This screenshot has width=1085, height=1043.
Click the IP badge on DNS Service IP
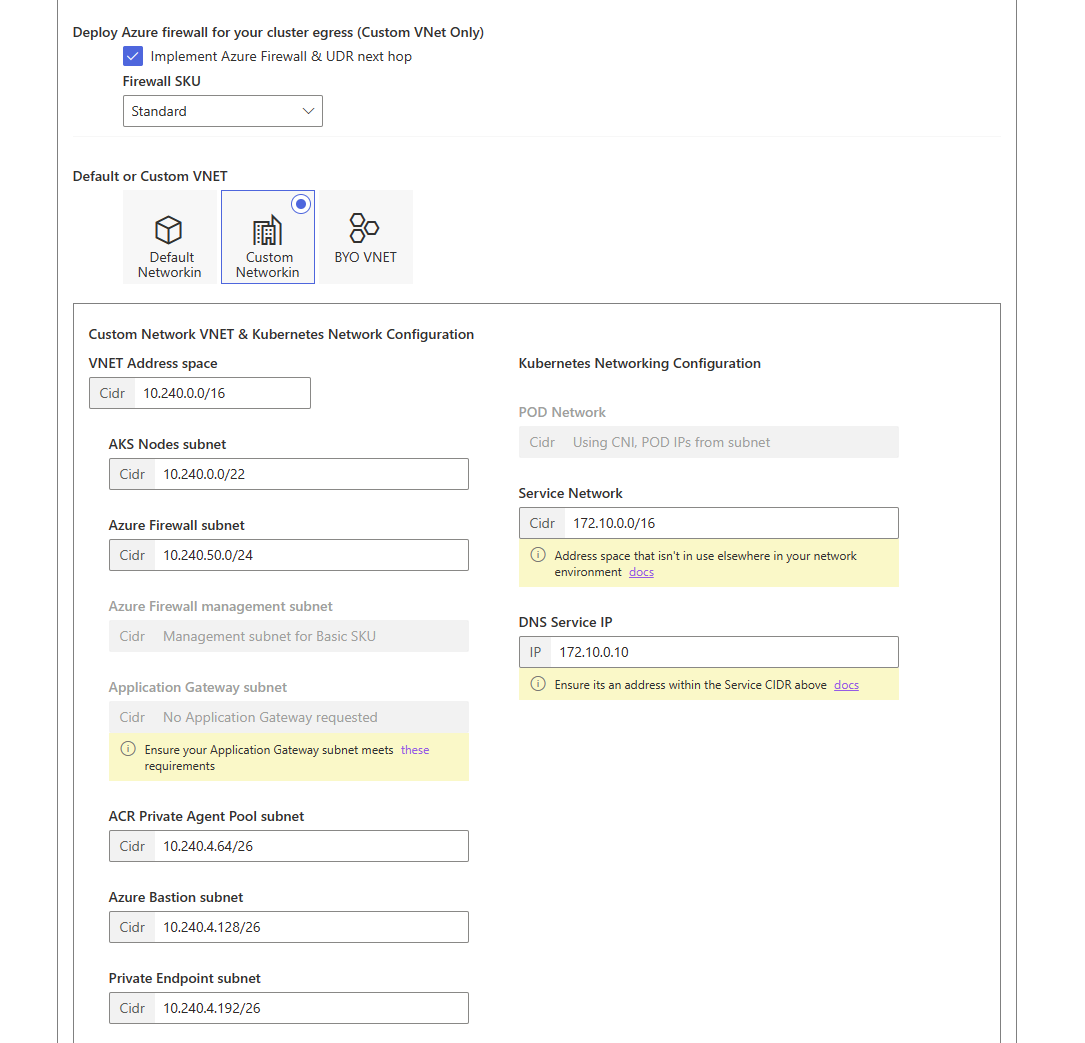tap(535, 652)
